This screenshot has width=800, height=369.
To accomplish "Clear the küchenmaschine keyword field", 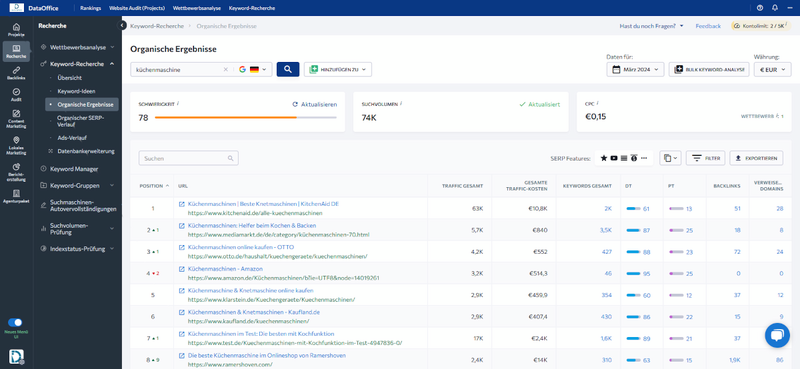I will [226, 69].
